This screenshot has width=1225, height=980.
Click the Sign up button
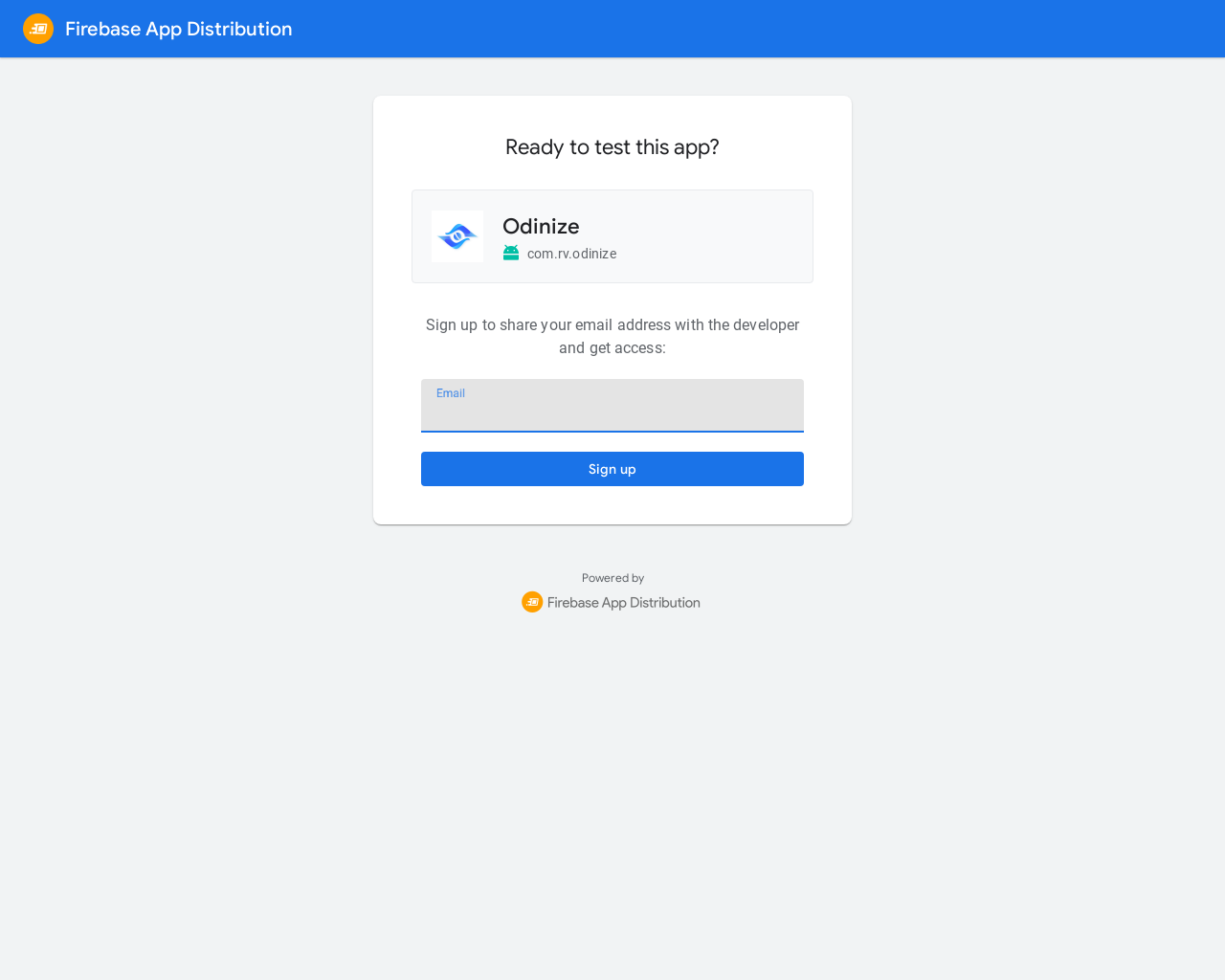tap(612, 469)
